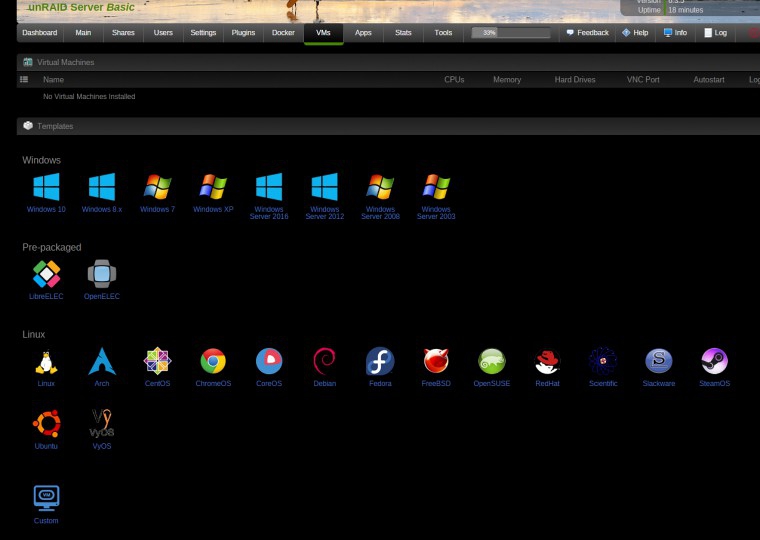
Task: Open the Settings tab
Action: click(203, 32)
